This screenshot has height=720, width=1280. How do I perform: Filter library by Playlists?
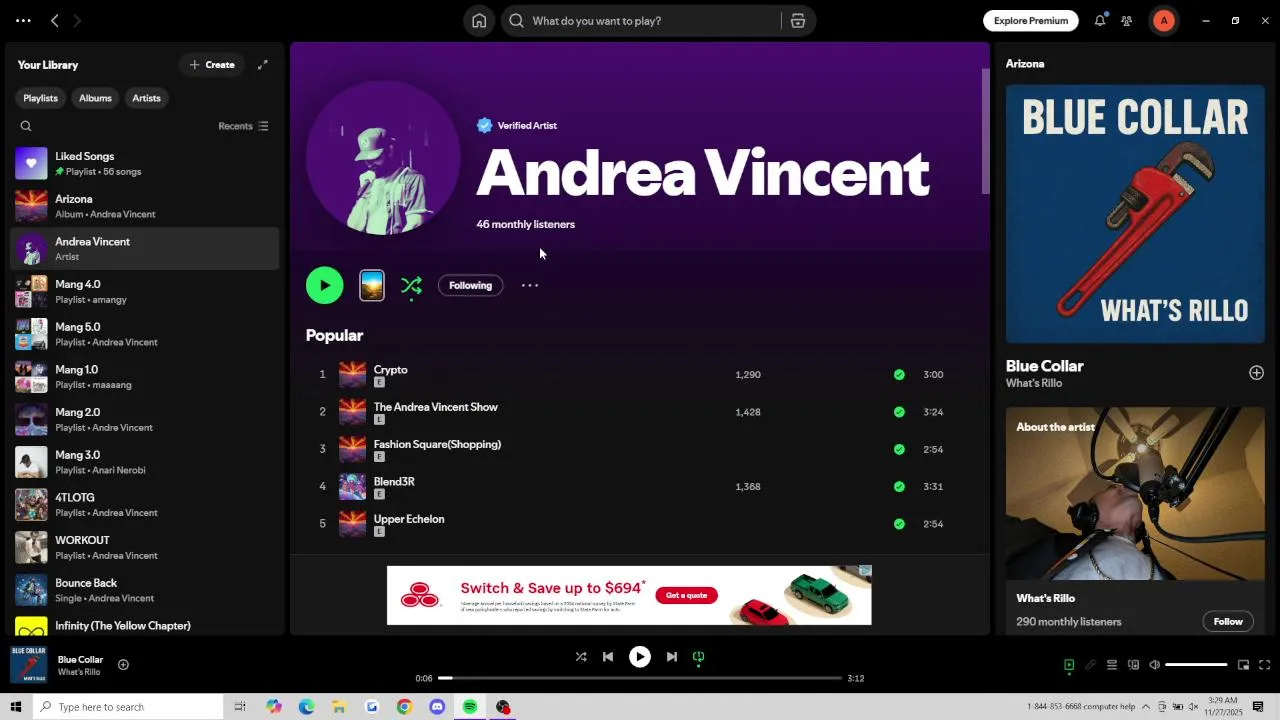point(40,98)
